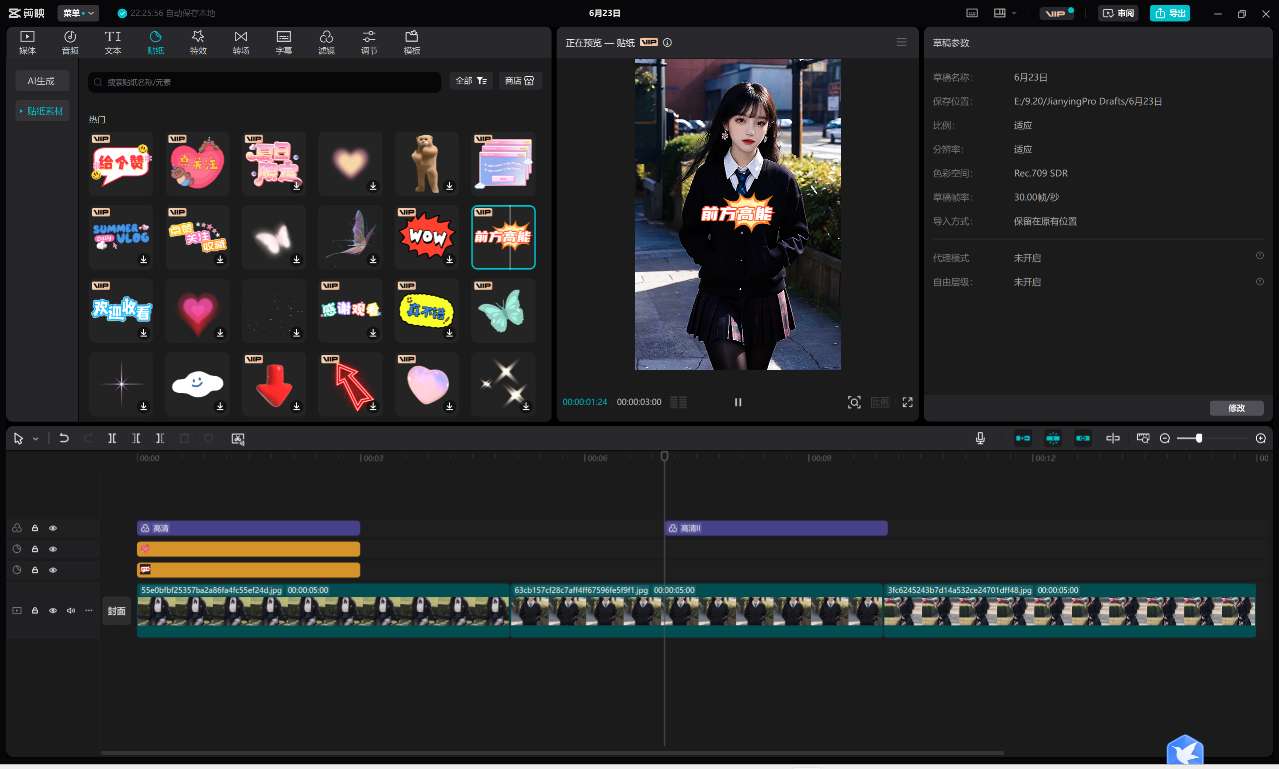
Task: Click the timeline zoom slider
Action: 1199,438
